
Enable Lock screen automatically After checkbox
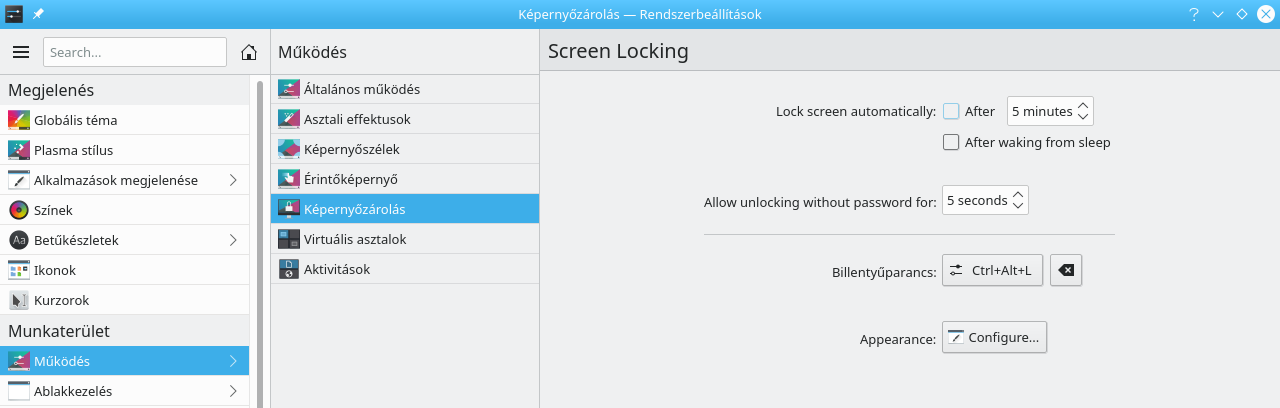951,111
